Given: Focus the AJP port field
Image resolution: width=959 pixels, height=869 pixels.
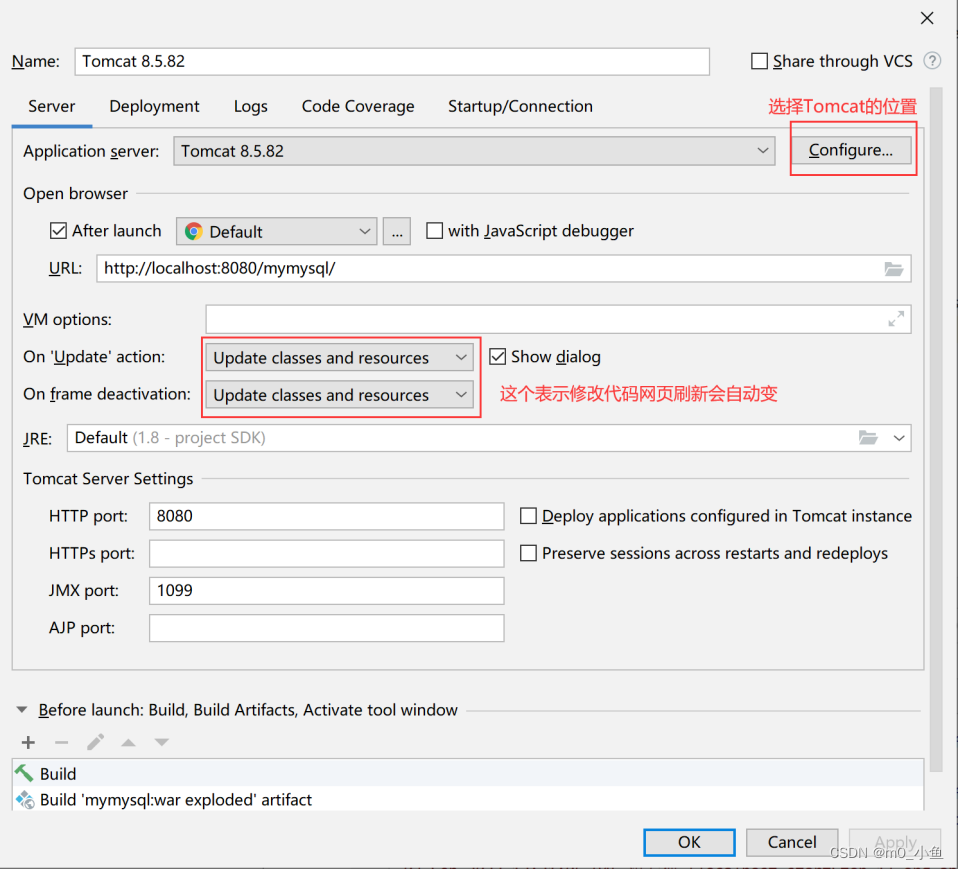Looking at the screenshot, I should tap(327, 628).
